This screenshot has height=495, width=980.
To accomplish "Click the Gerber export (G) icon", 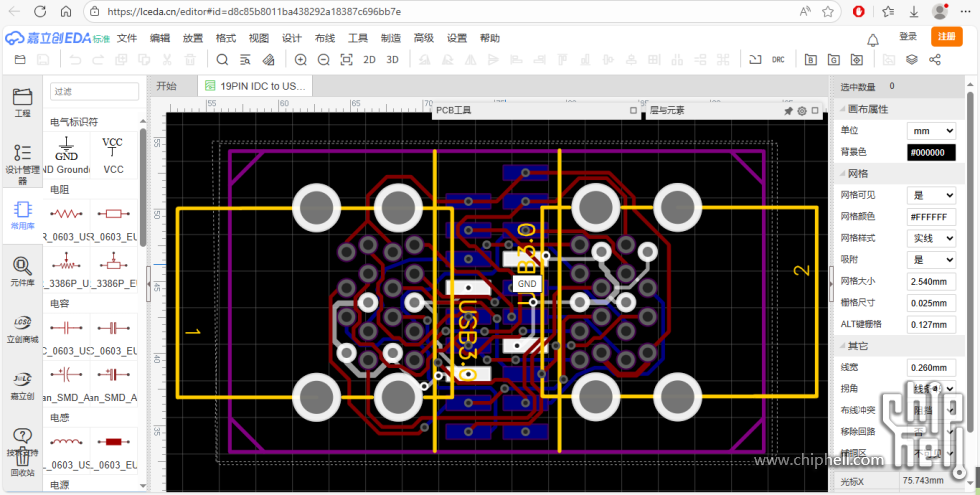I will [x=834, y=60].
